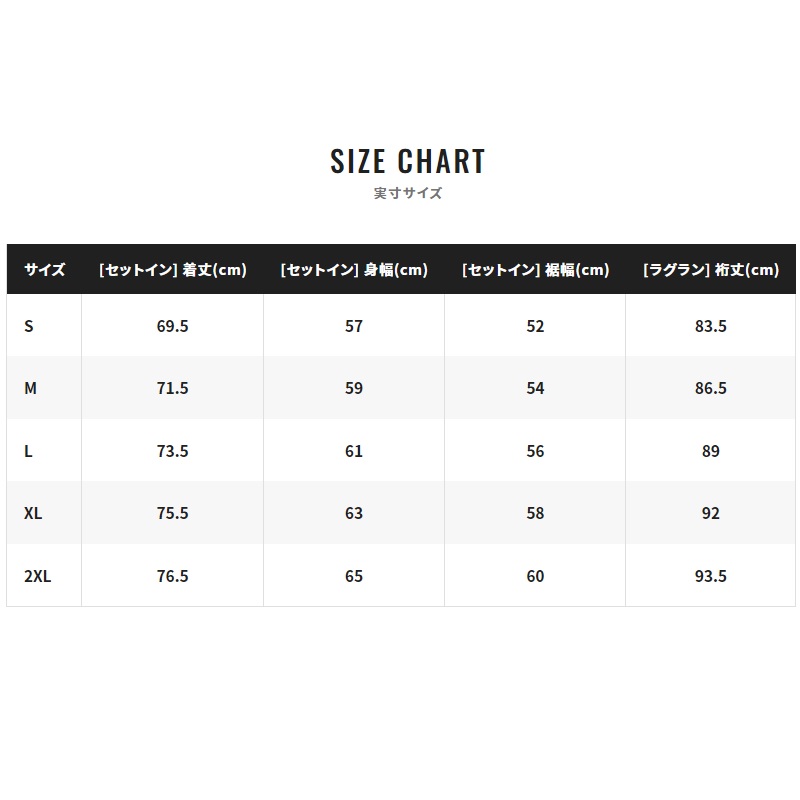
Task: Select the M size row label
Action: (30, 388)
